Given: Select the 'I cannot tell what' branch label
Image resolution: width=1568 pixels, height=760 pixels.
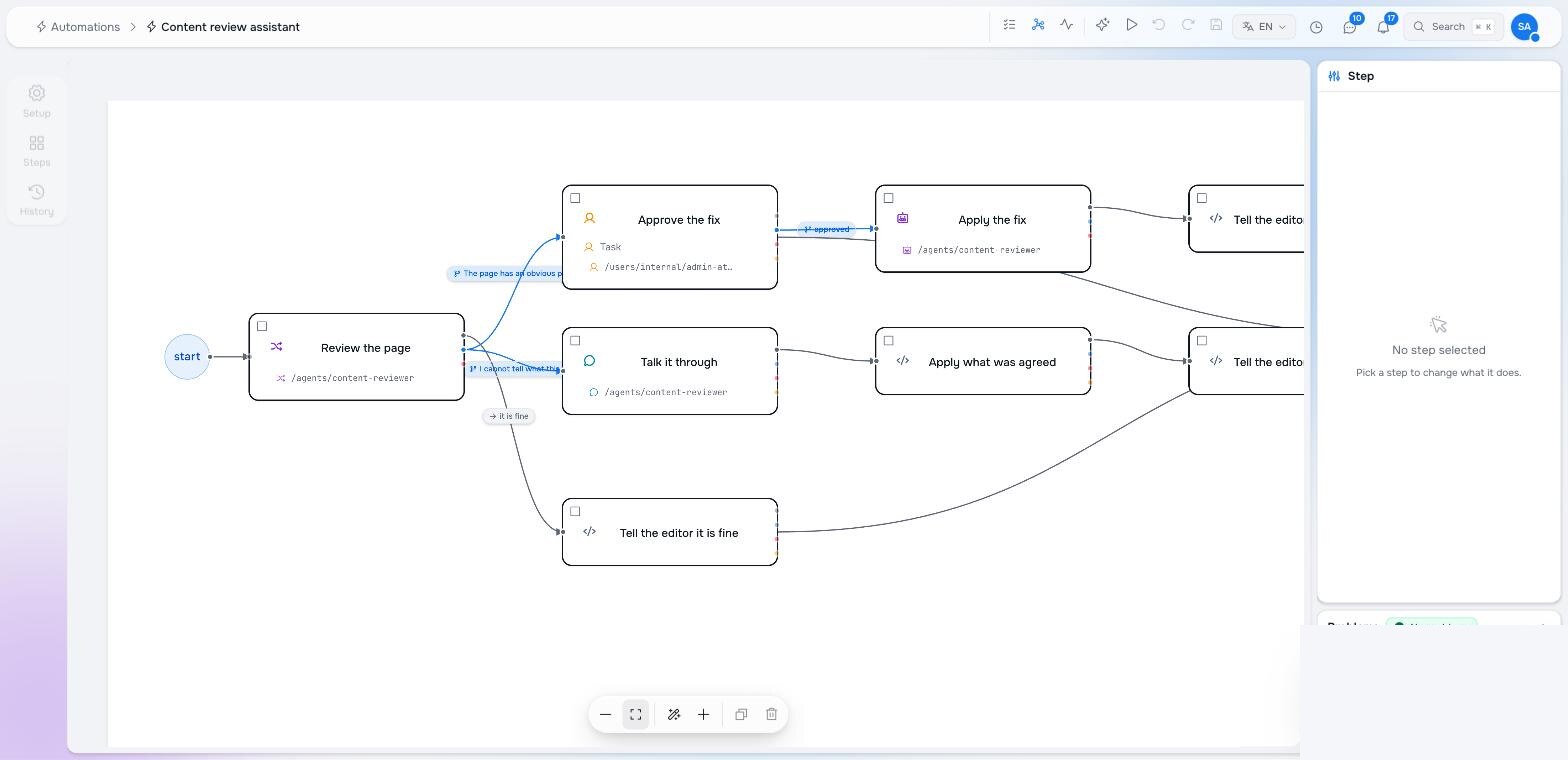Looking at the screenshot, I should click(x=515, y=369).
